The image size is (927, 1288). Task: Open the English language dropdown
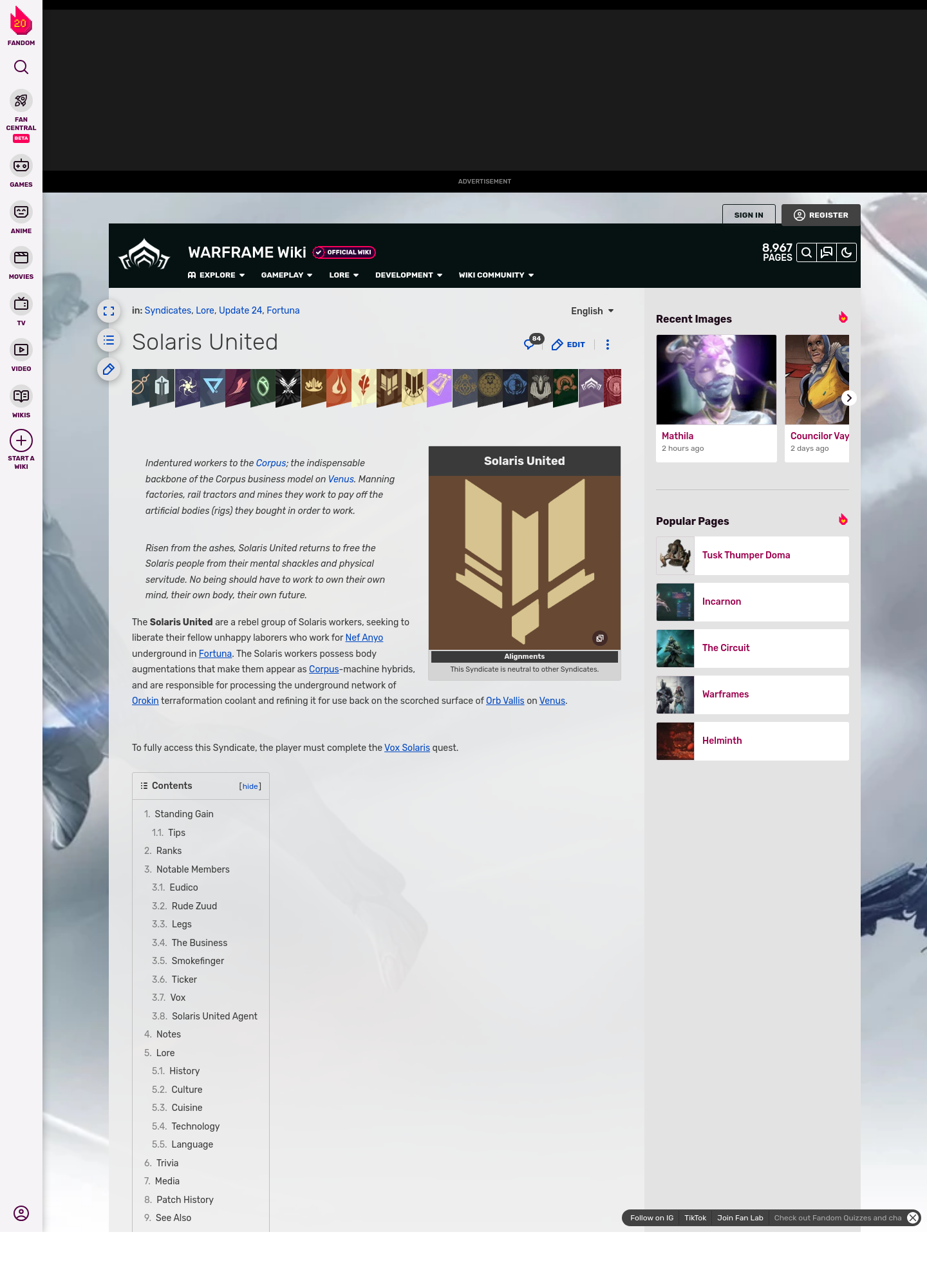point(592,311)
